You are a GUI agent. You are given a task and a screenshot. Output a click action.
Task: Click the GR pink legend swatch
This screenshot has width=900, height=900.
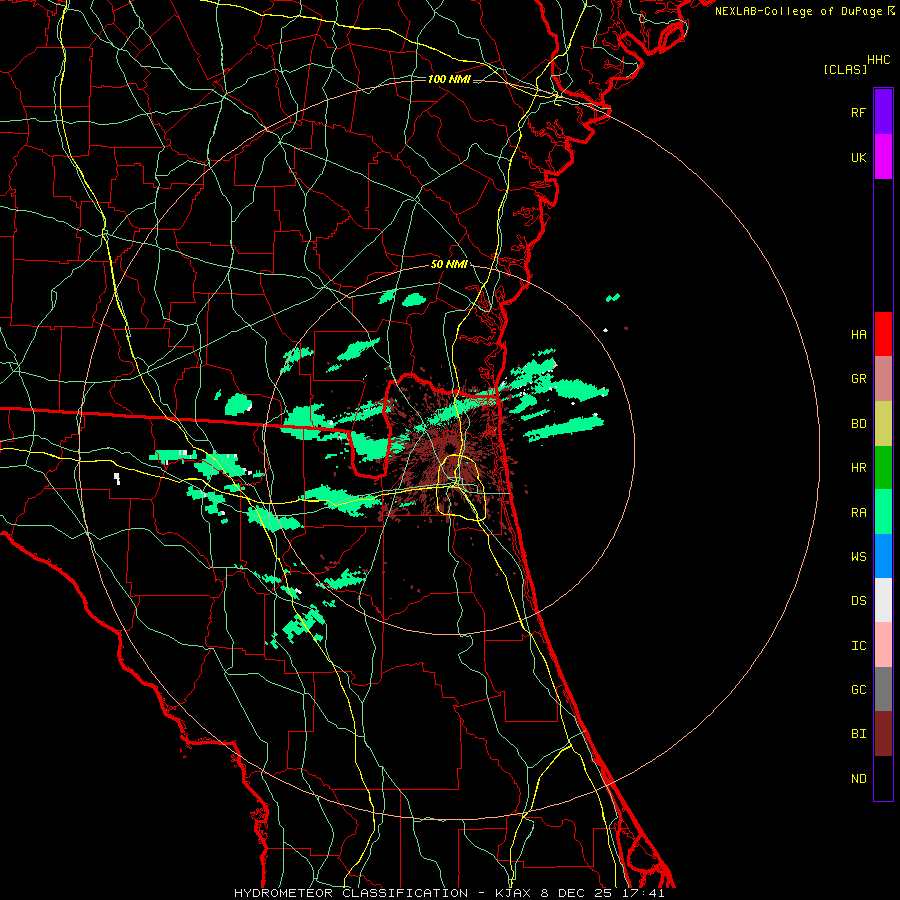tap(883, 379)
